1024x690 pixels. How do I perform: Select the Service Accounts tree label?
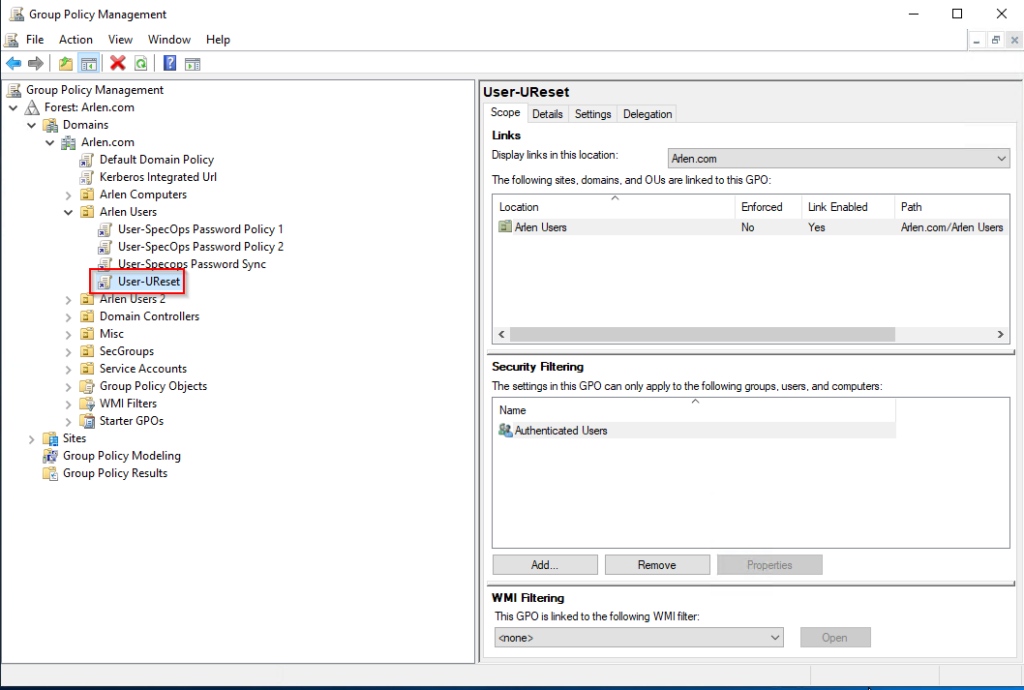point(143,369)
